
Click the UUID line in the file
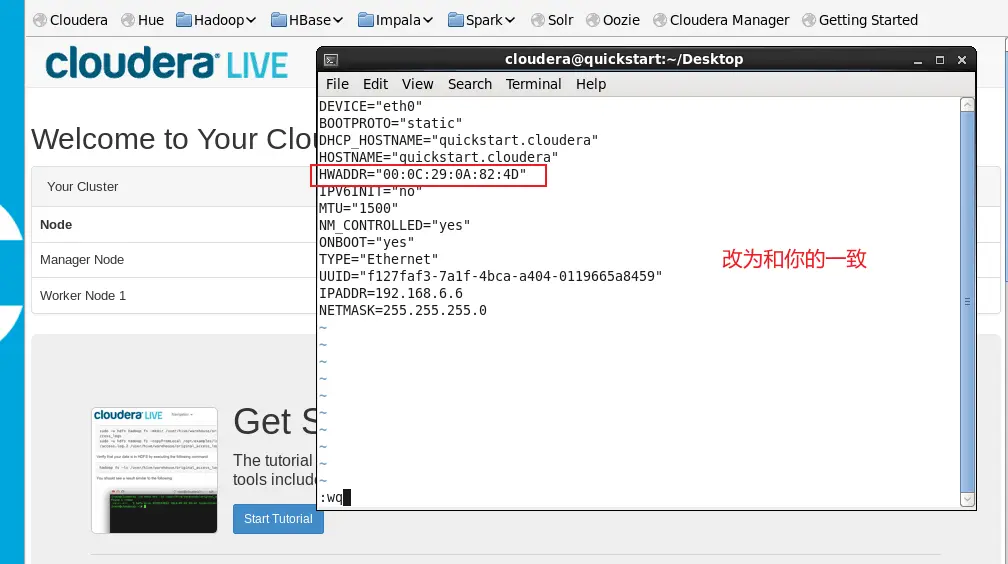coord(490,277)
